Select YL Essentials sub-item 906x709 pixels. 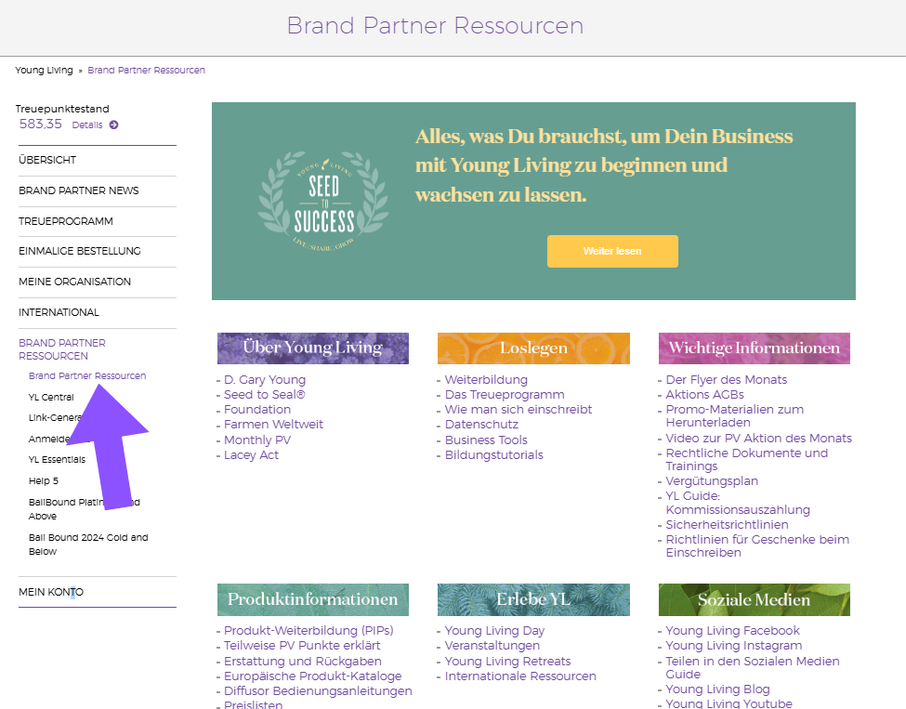tap(57, 459)
